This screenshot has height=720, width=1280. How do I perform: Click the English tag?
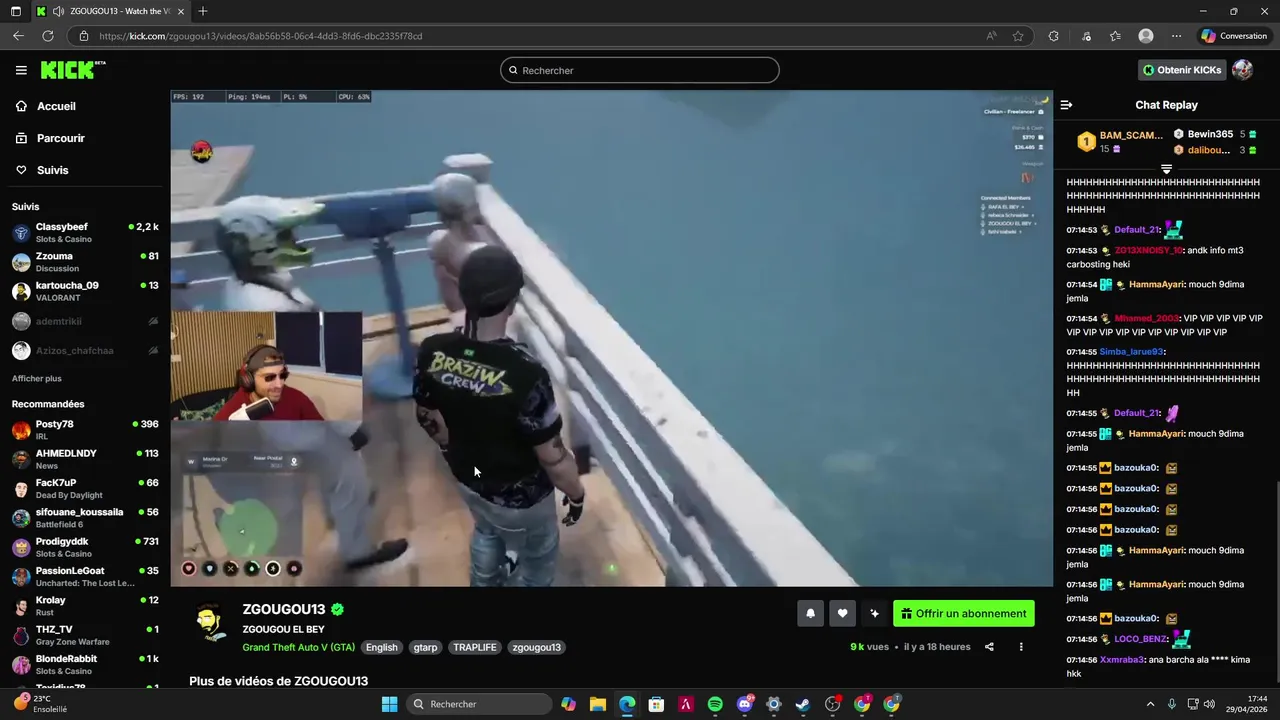point(381,647)
